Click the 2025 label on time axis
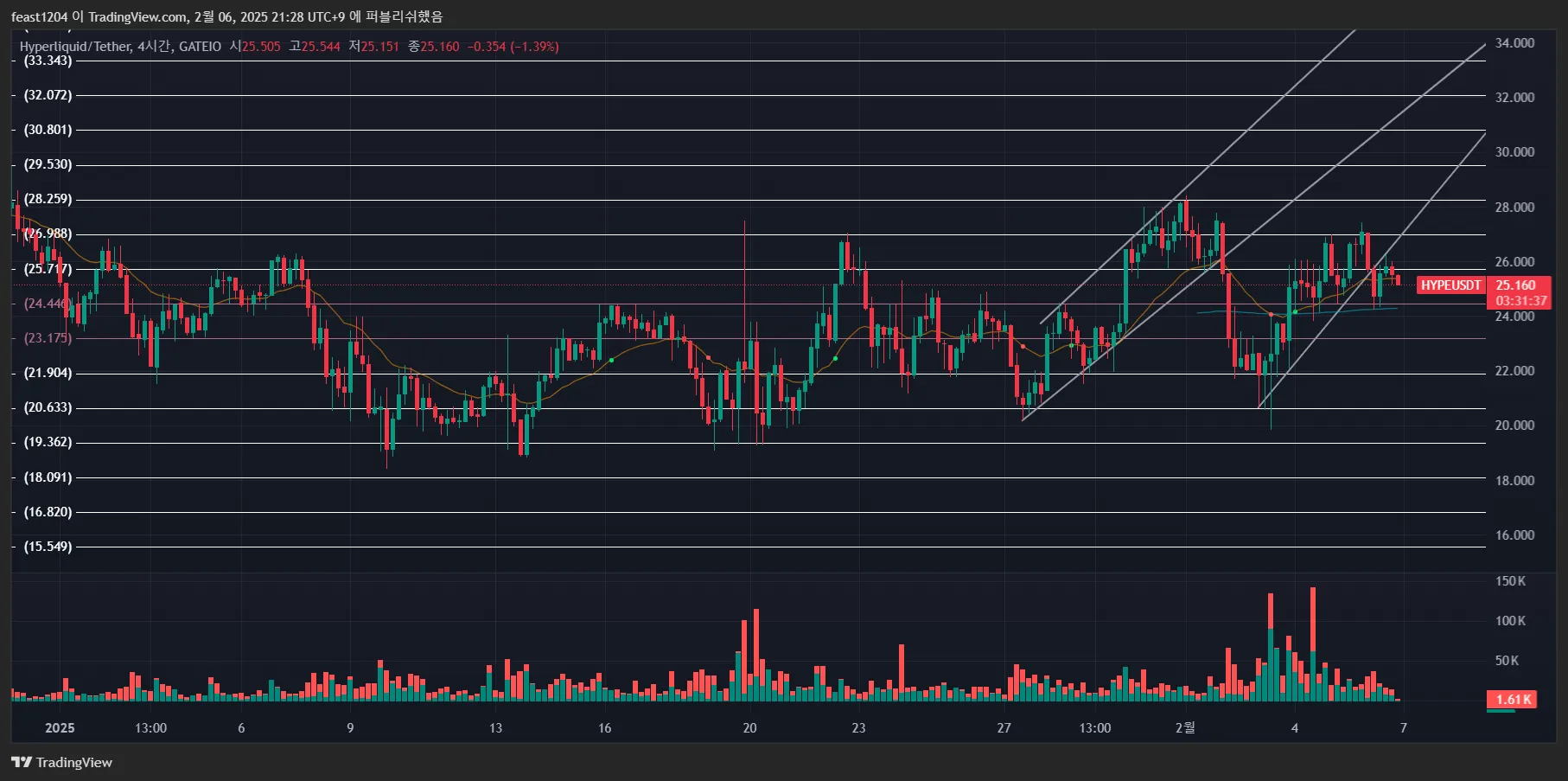The height and width of the screenshot is (781, 1568). pyautogui.click(x=60, y=728)
